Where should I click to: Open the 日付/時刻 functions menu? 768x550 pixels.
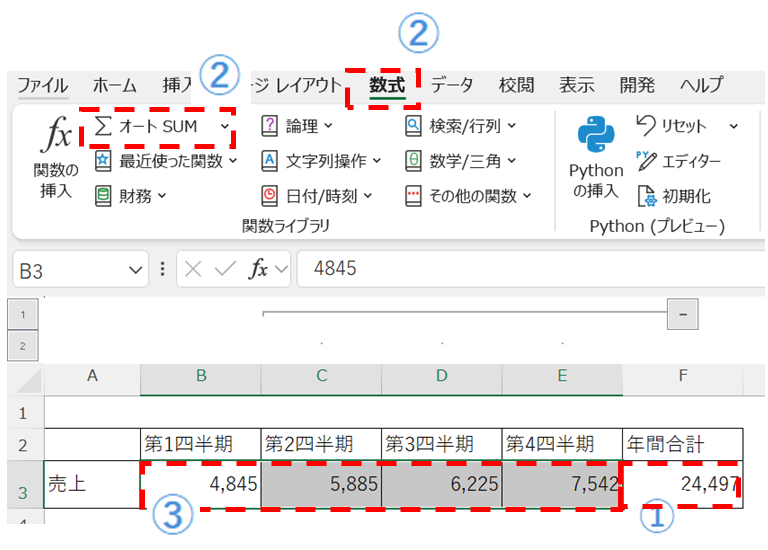coord(316,196)
